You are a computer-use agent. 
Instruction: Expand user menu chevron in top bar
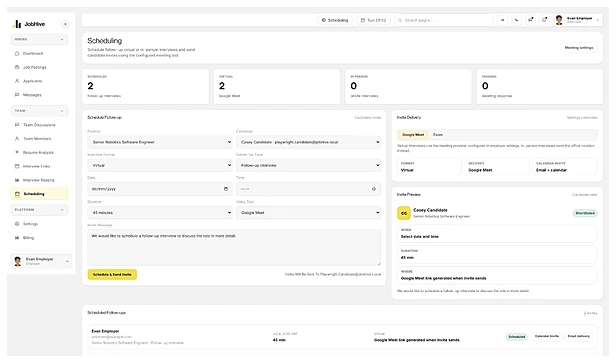pos(598,20)
